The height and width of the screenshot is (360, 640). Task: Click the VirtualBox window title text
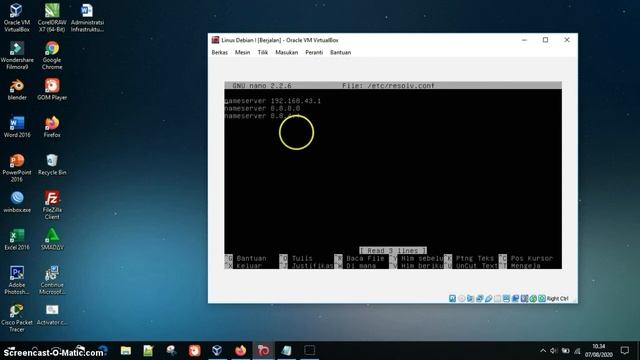click(x=280, y=40)
